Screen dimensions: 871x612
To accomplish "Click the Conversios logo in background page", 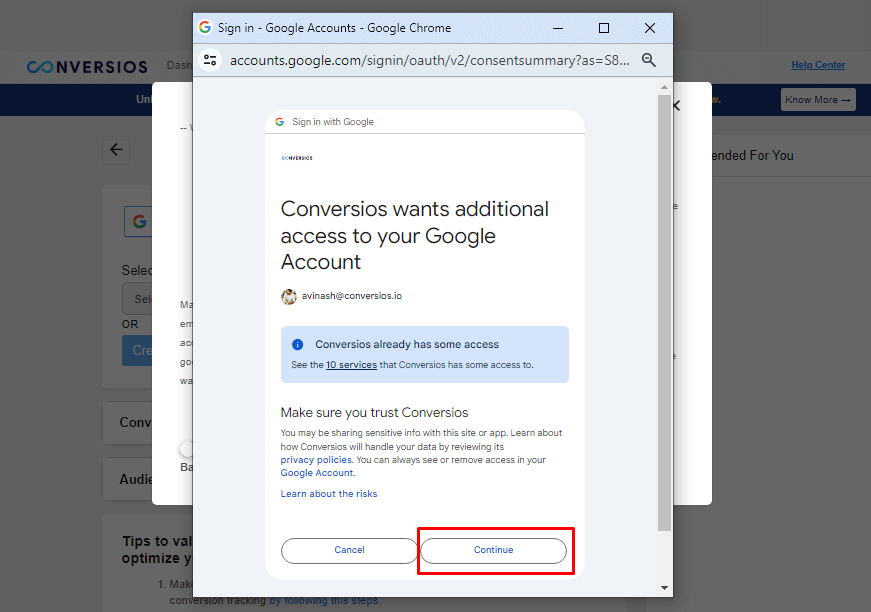I will [87, 67].
